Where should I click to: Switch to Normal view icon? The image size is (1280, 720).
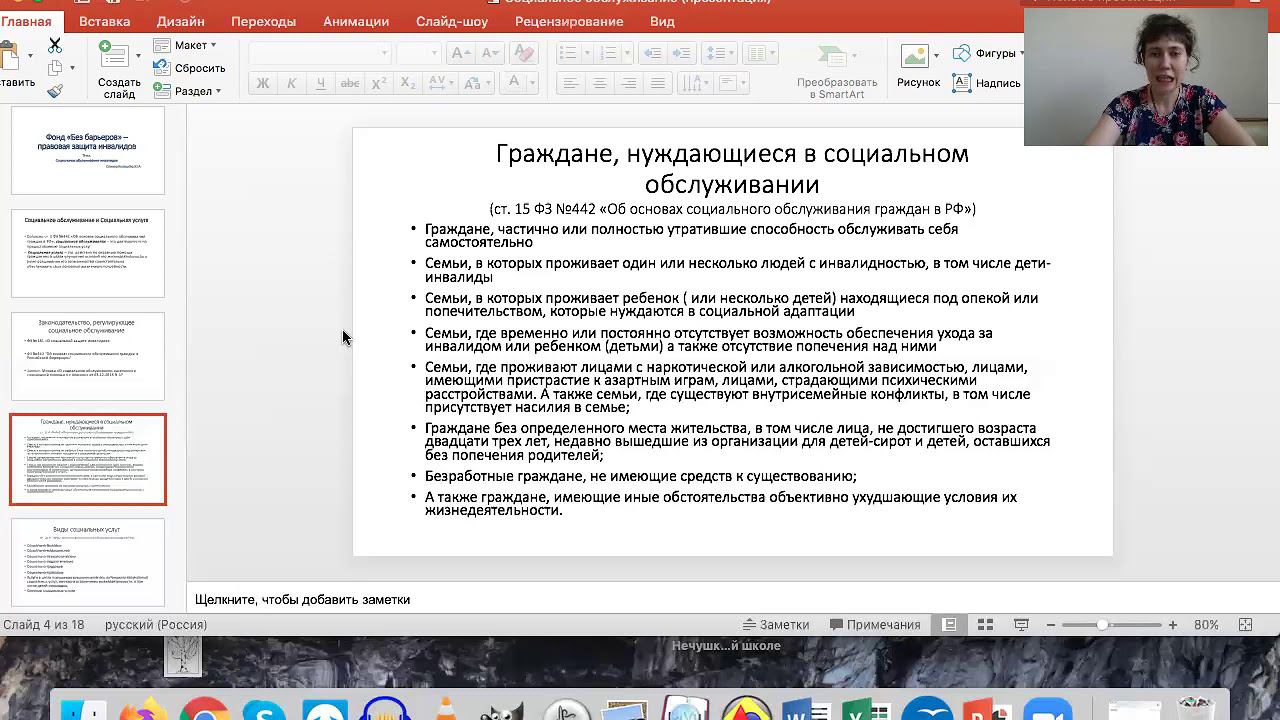(x=949, y=625)
